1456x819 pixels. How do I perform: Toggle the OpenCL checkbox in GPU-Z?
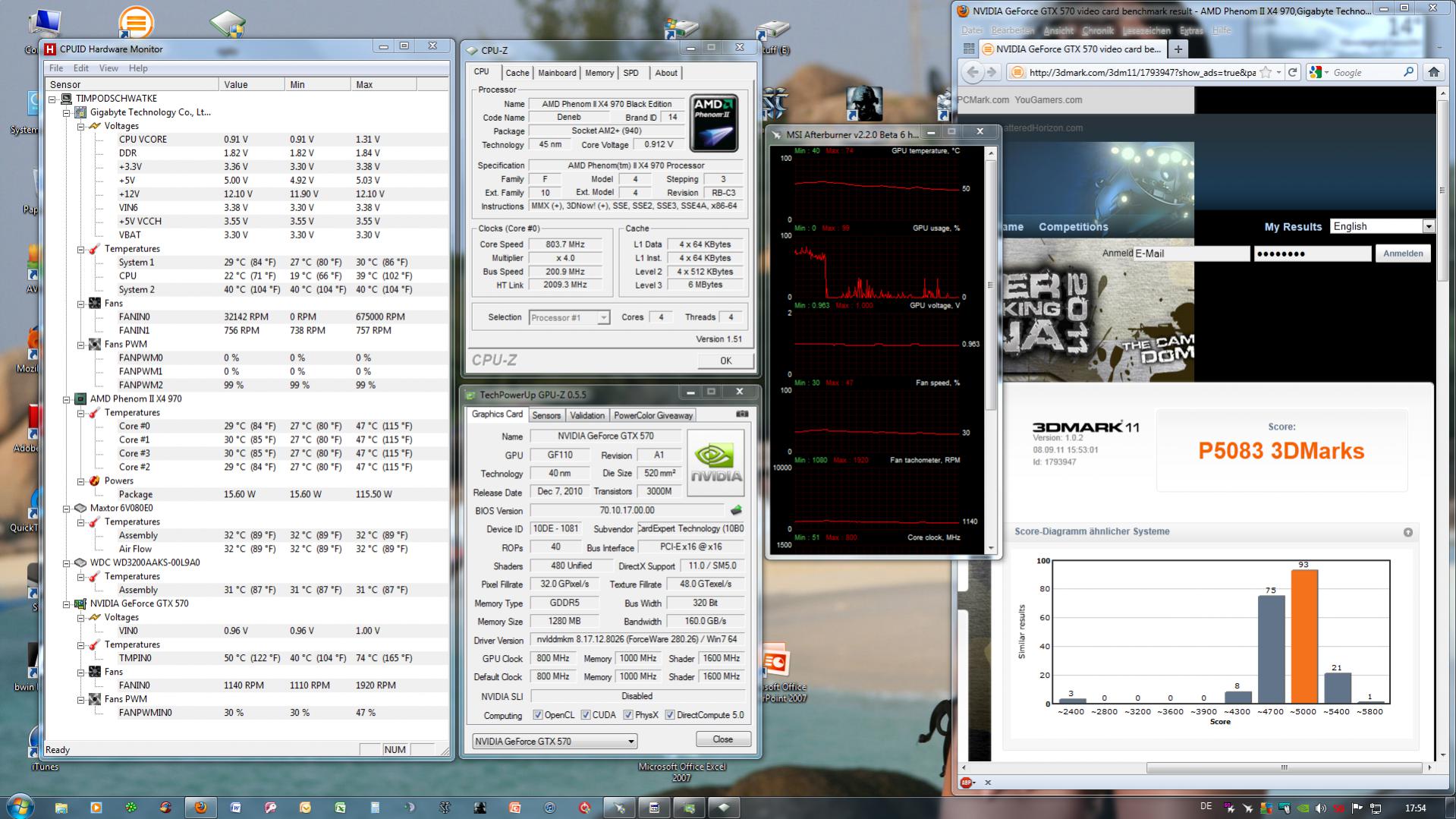tap(538, 715)
